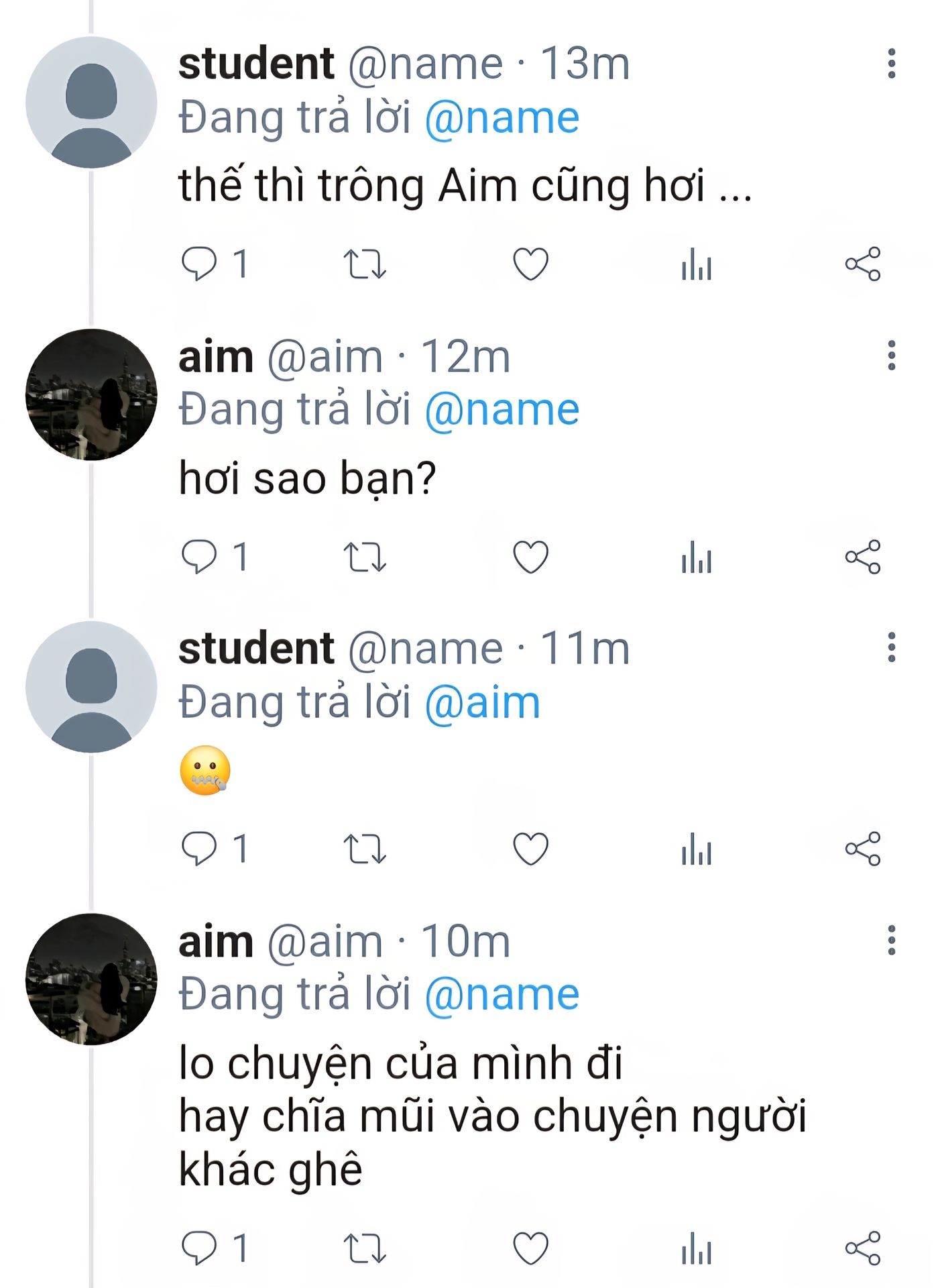The image size is (938, 1288).
Task: Open student's default avatar on the 13m tweet
Action: click(x=91, y=103)
